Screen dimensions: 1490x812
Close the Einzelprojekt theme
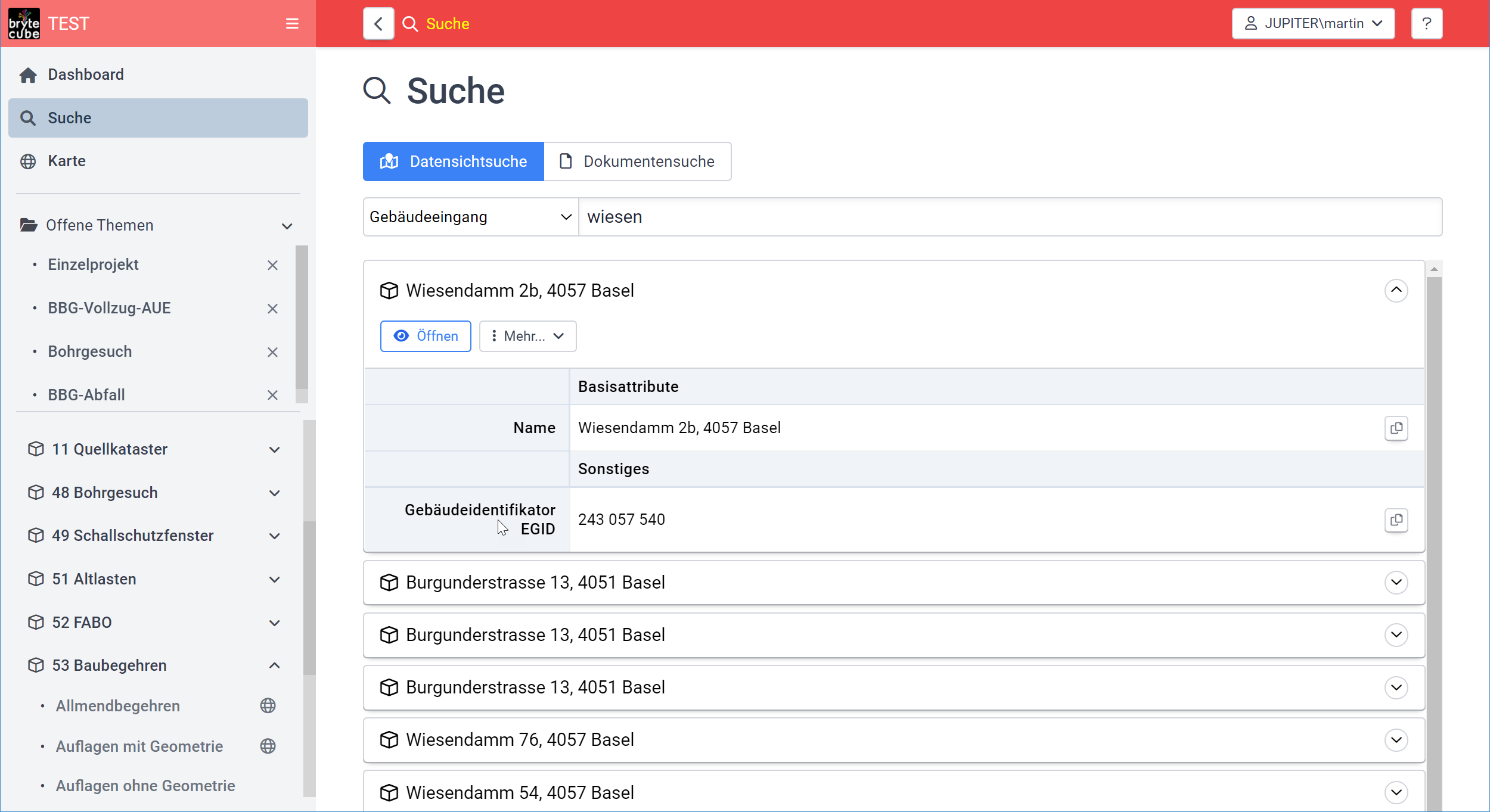(x=272, y=265)
